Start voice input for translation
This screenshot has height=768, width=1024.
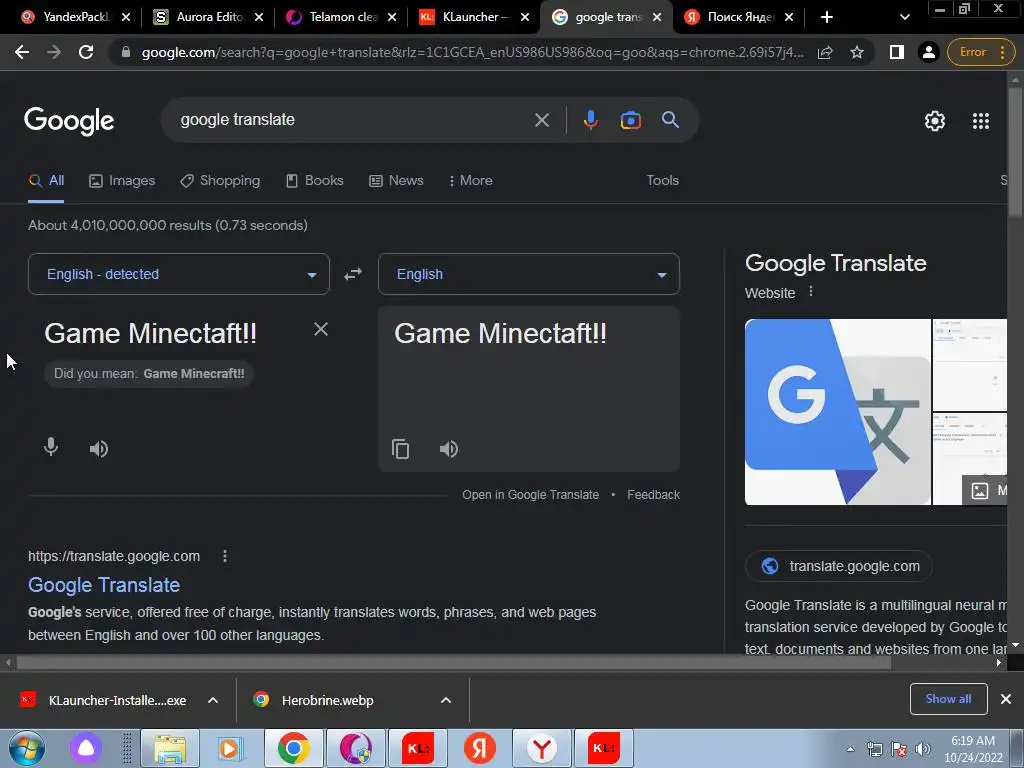tap(51, 447)
